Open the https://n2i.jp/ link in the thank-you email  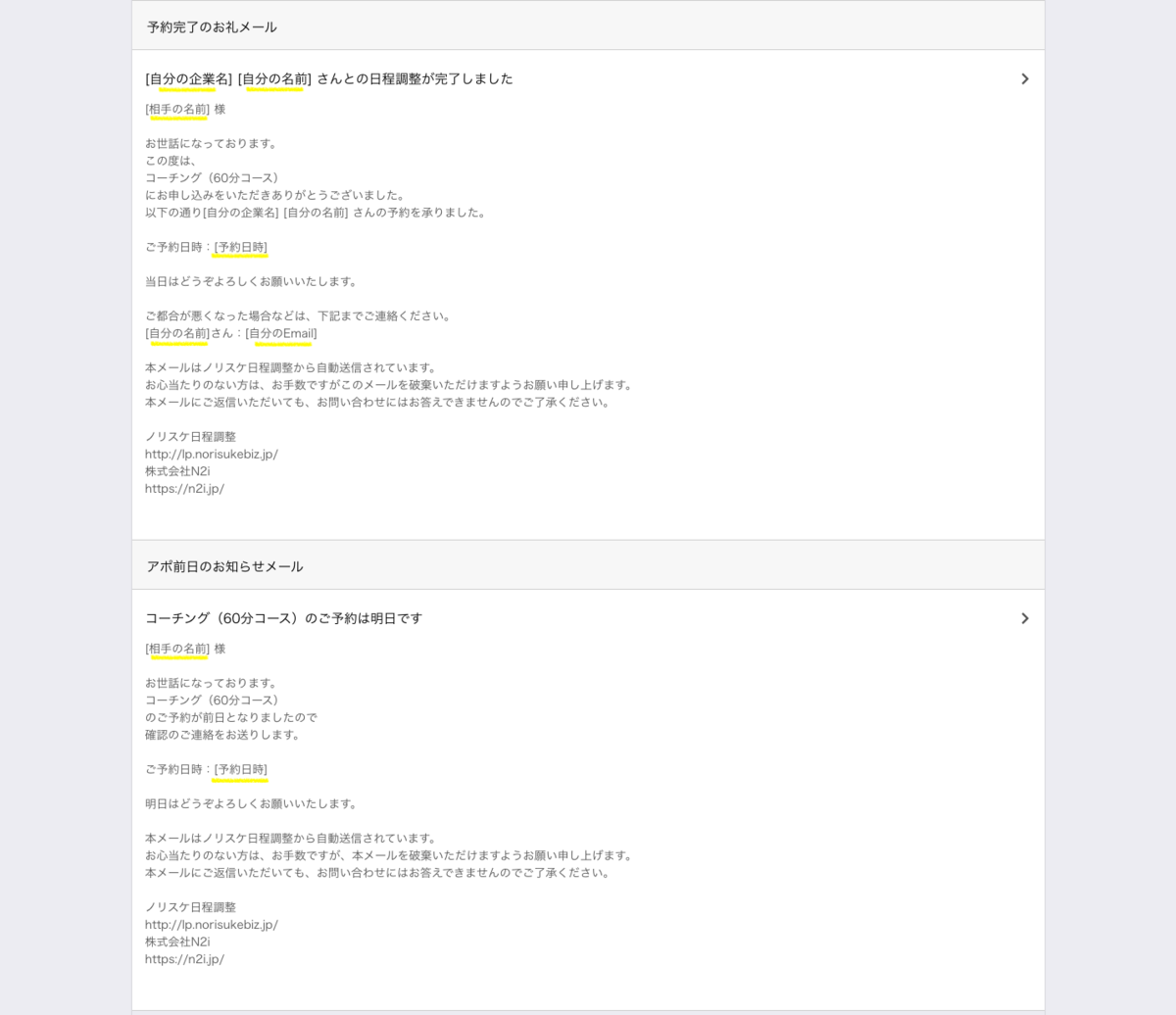click(x=185, y=488)
